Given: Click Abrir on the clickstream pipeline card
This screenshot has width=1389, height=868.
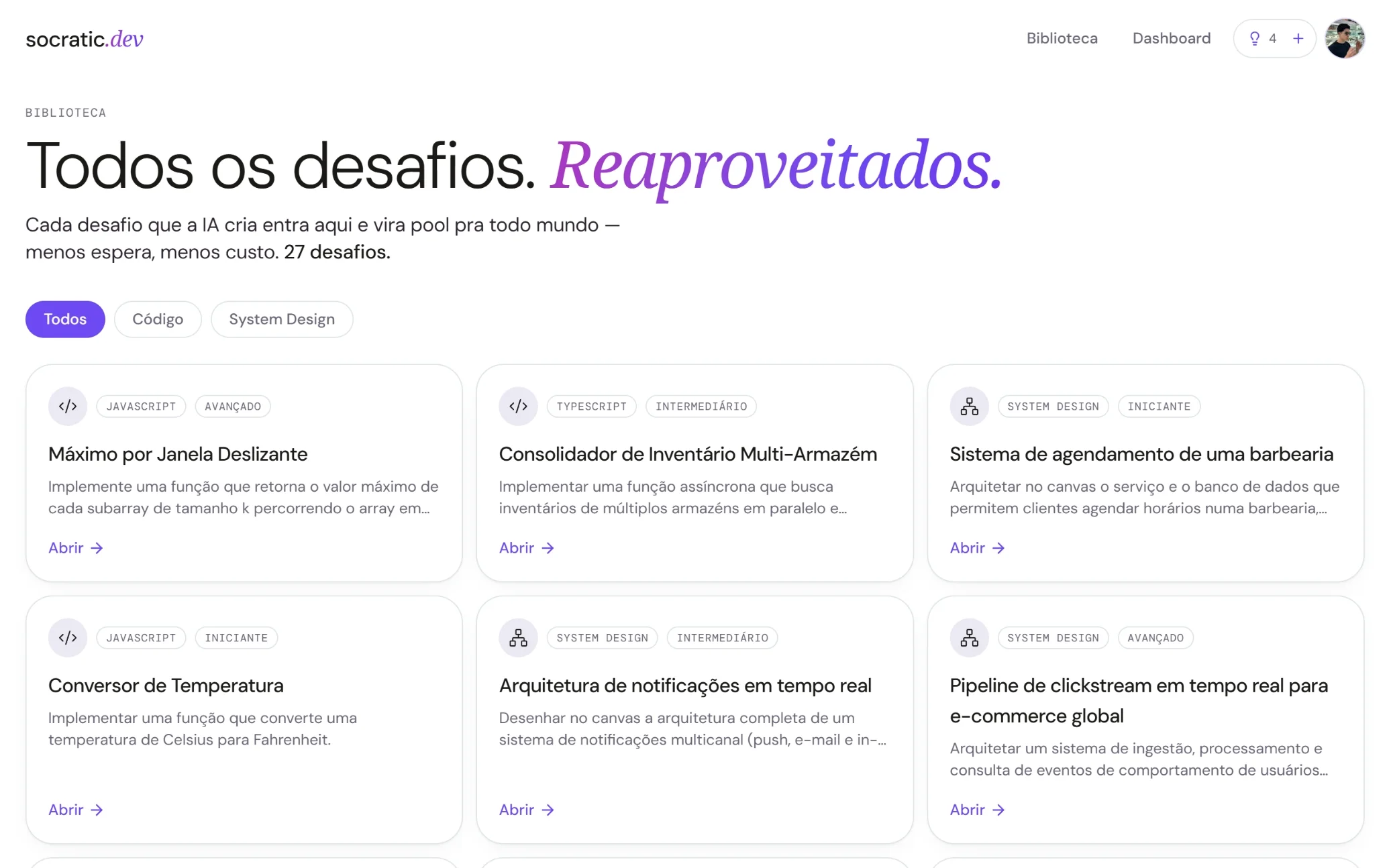Looking at the screenshot, I should [978, 810].
